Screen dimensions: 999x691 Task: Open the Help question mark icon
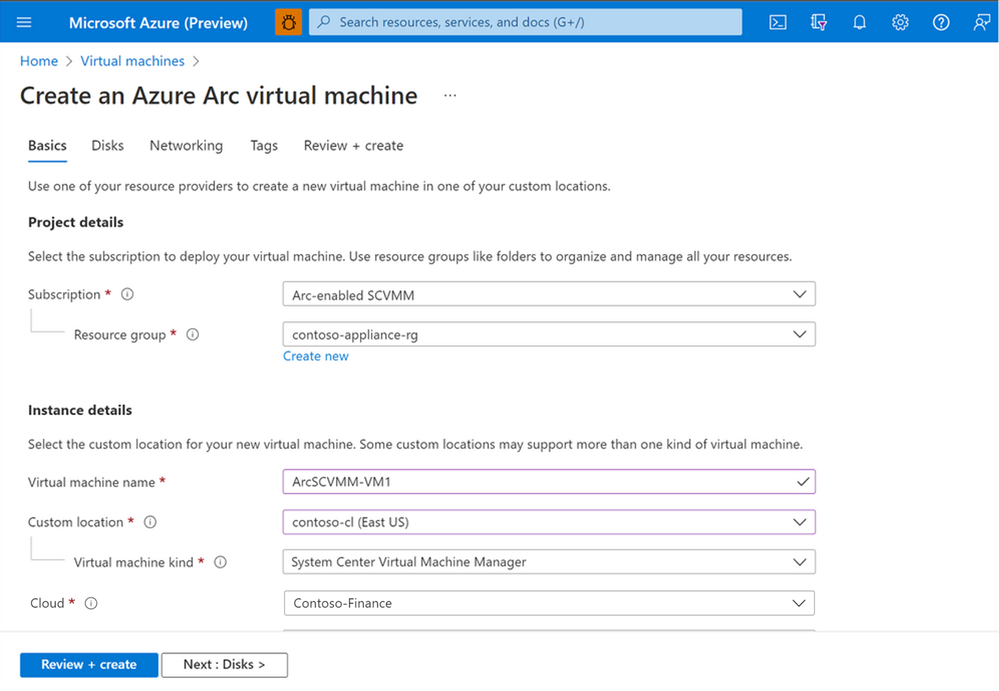[x=941, y=22]
